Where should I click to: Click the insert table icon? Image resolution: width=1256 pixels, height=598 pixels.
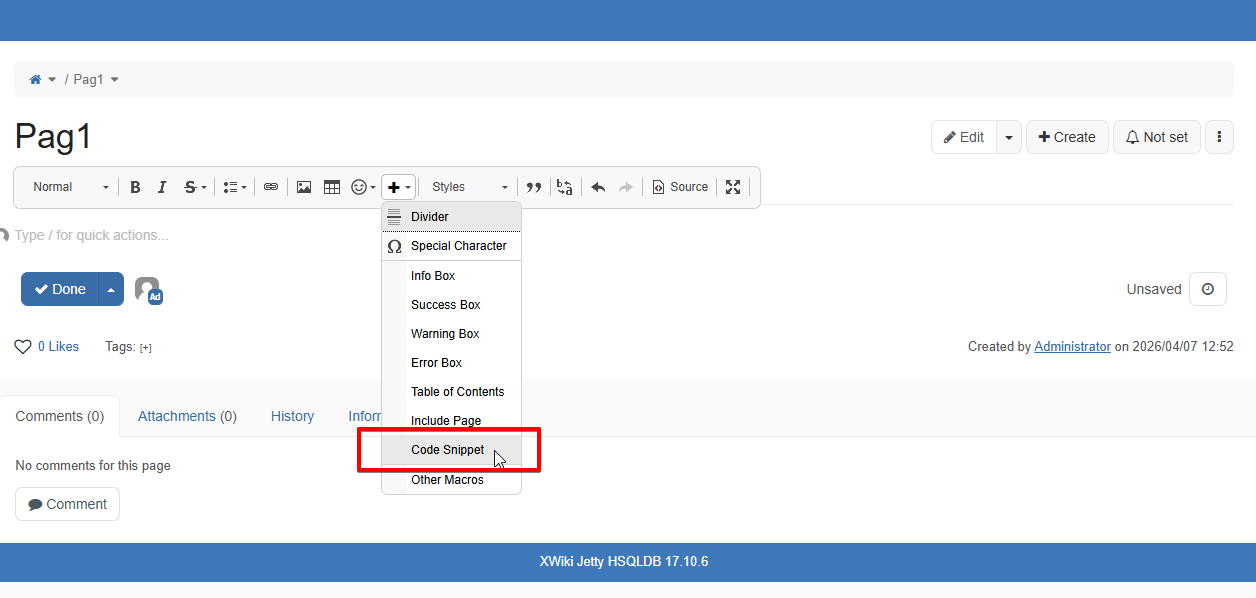(x=332, y=187)
